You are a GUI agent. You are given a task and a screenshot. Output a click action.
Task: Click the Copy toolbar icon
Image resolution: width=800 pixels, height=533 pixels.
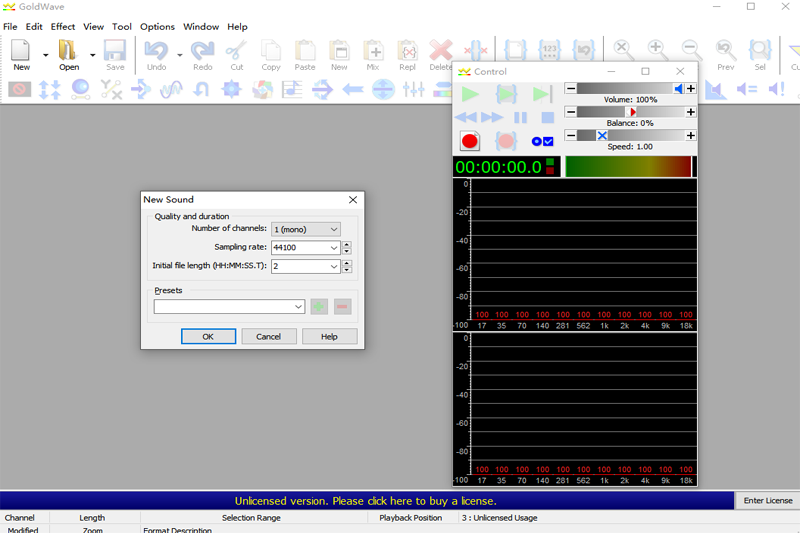[x=271, y=55]
